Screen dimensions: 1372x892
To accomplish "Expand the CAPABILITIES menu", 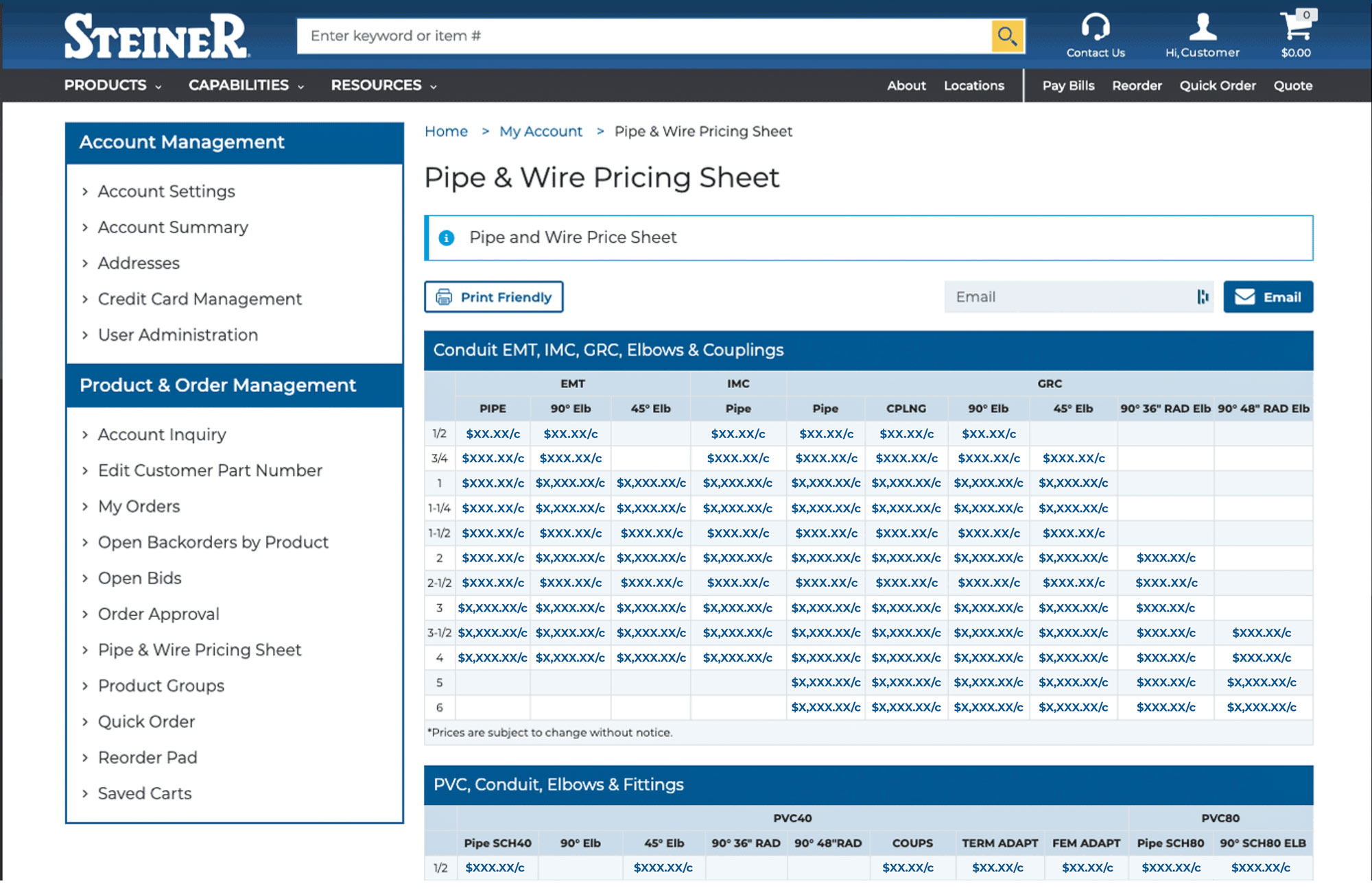I will (246, 86).
